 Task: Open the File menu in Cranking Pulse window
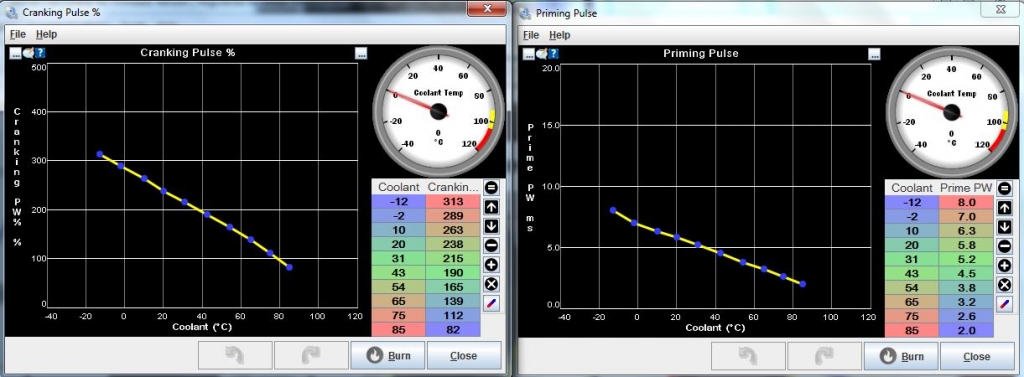(18, 34)
